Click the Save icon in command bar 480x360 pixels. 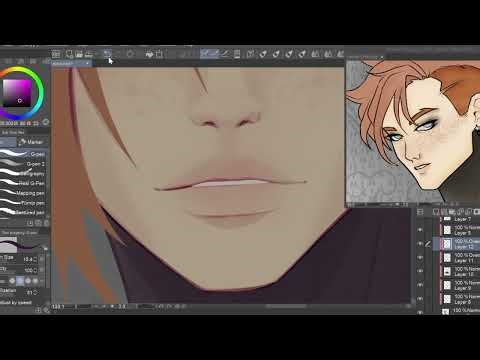pyautogui.click(x=89, y=54)
